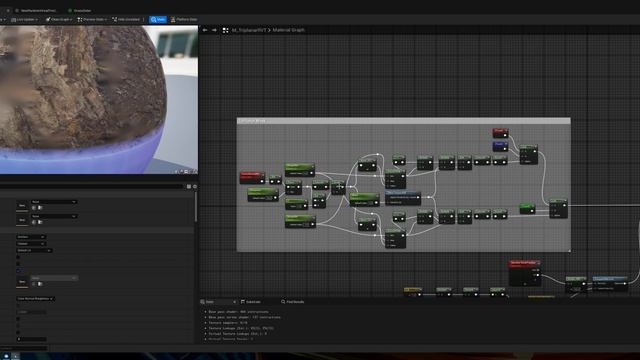Viewport: 640px width, 360px height.
Task: Select the Virtual Texture Lookups stats line
Action: [238, 333]
